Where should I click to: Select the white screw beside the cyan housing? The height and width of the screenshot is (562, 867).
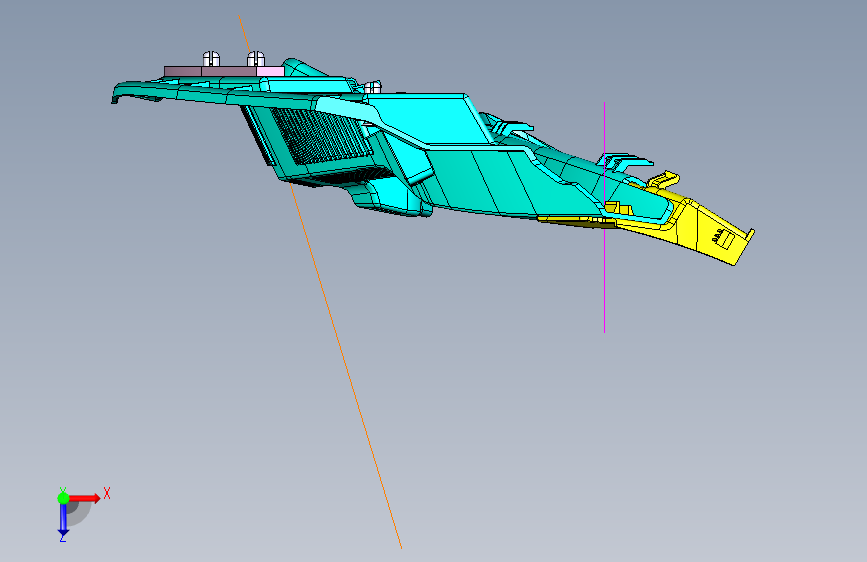pos(373,87)
